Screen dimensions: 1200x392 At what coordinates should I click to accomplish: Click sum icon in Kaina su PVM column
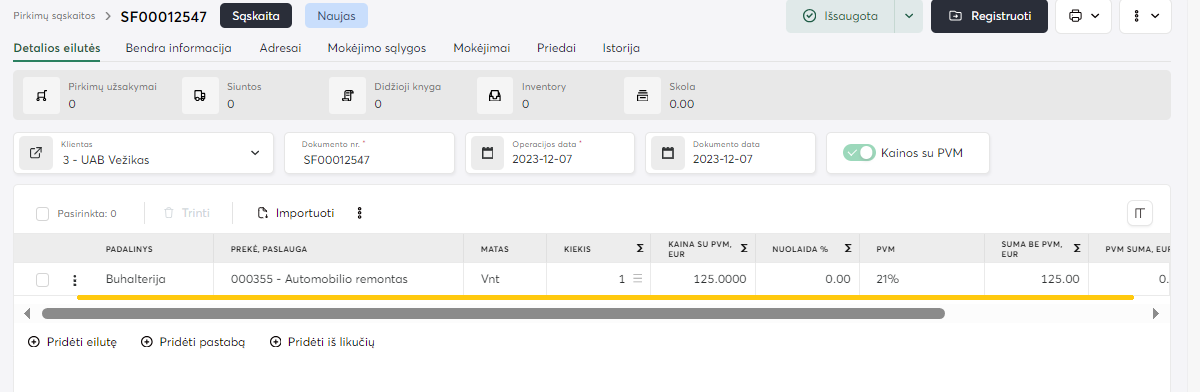click(745, 248)
